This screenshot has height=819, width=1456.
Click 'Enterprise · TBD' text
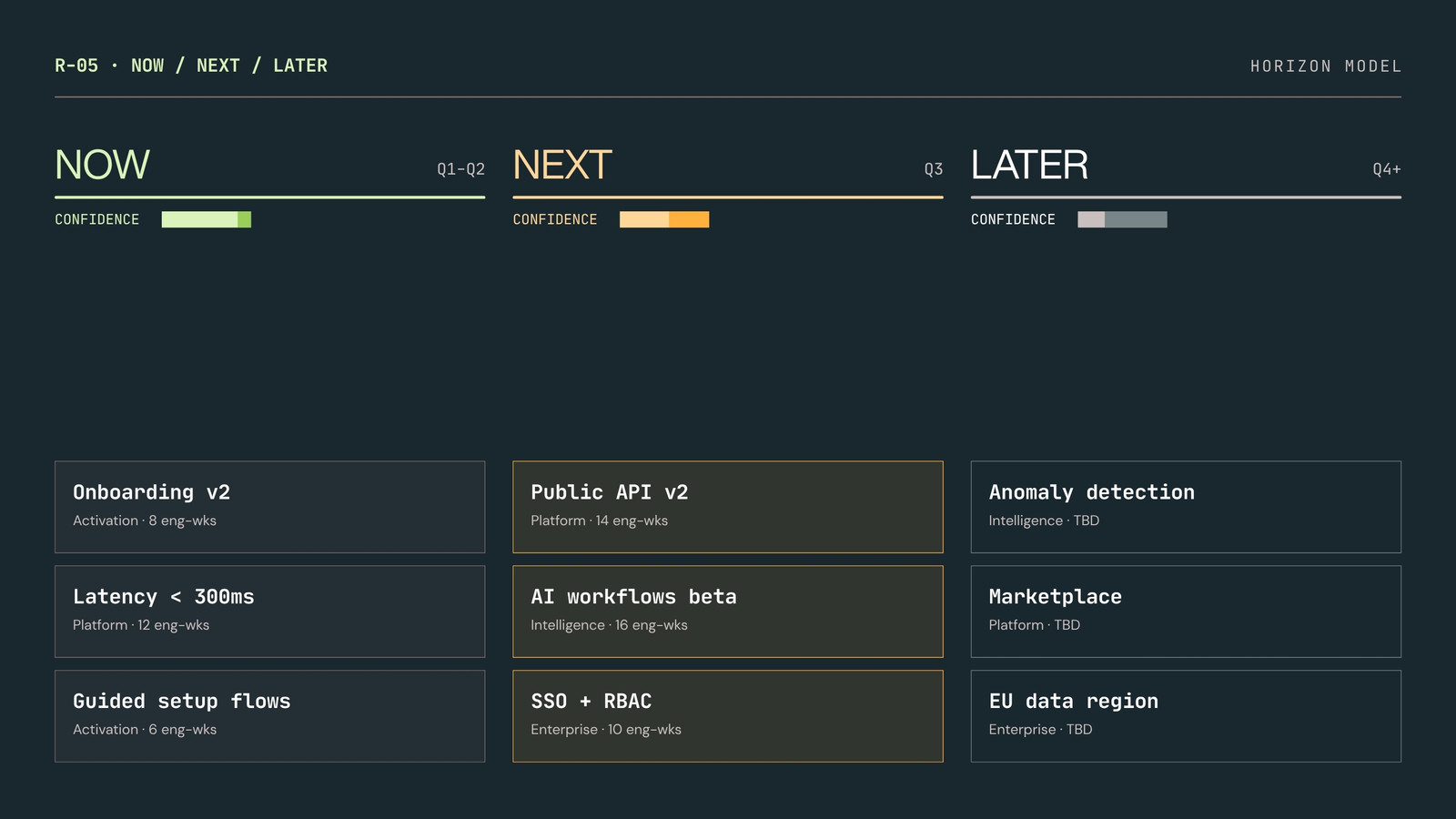pyautogui.click(x=1040, y=730)
